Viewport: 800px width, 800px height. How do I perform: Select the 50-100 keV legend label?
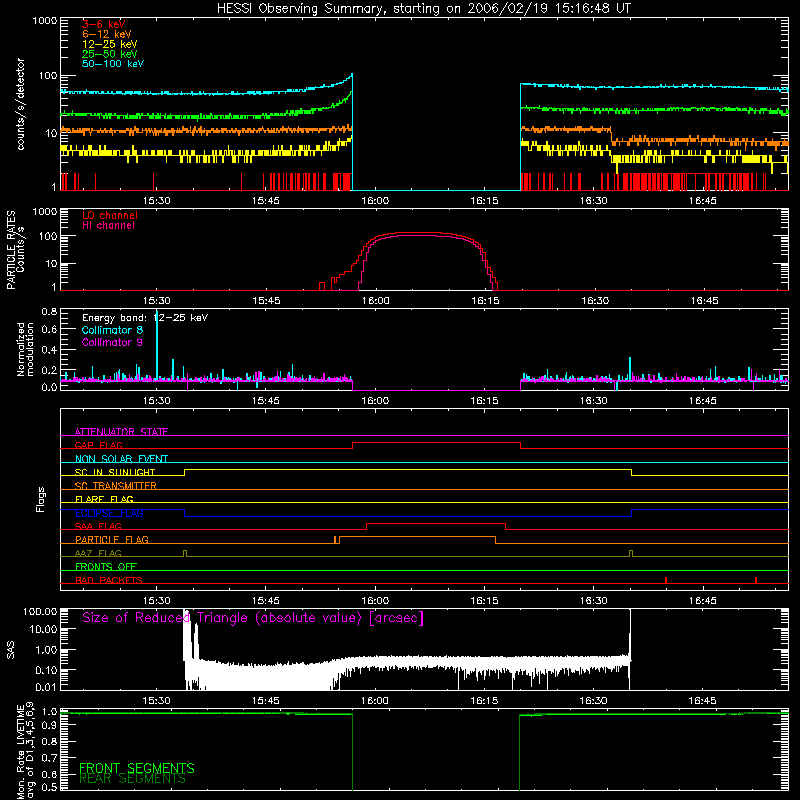(x=113, y=64)
